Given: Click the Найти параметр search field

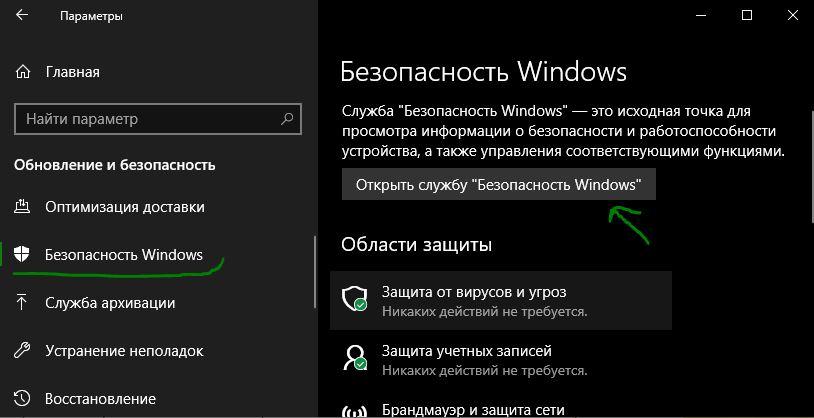Looking at the screenshot, I should tap(158, 119).
